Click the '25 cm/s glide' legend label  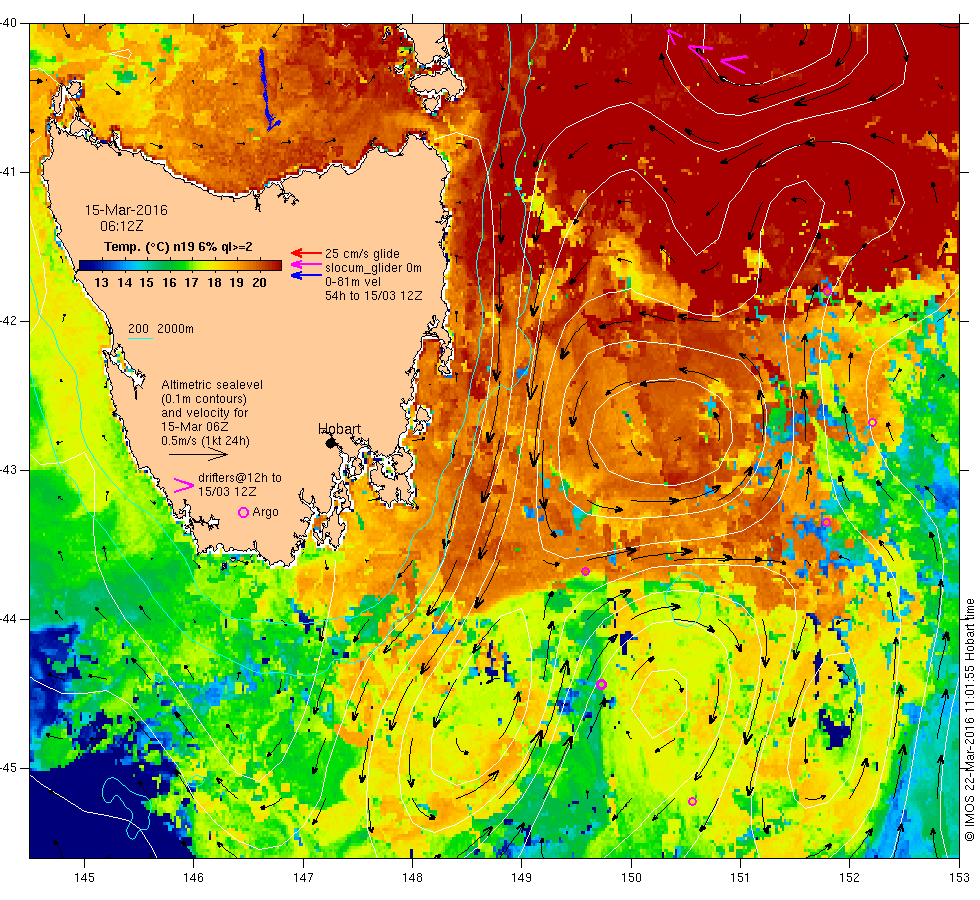[x=362, y=254]
